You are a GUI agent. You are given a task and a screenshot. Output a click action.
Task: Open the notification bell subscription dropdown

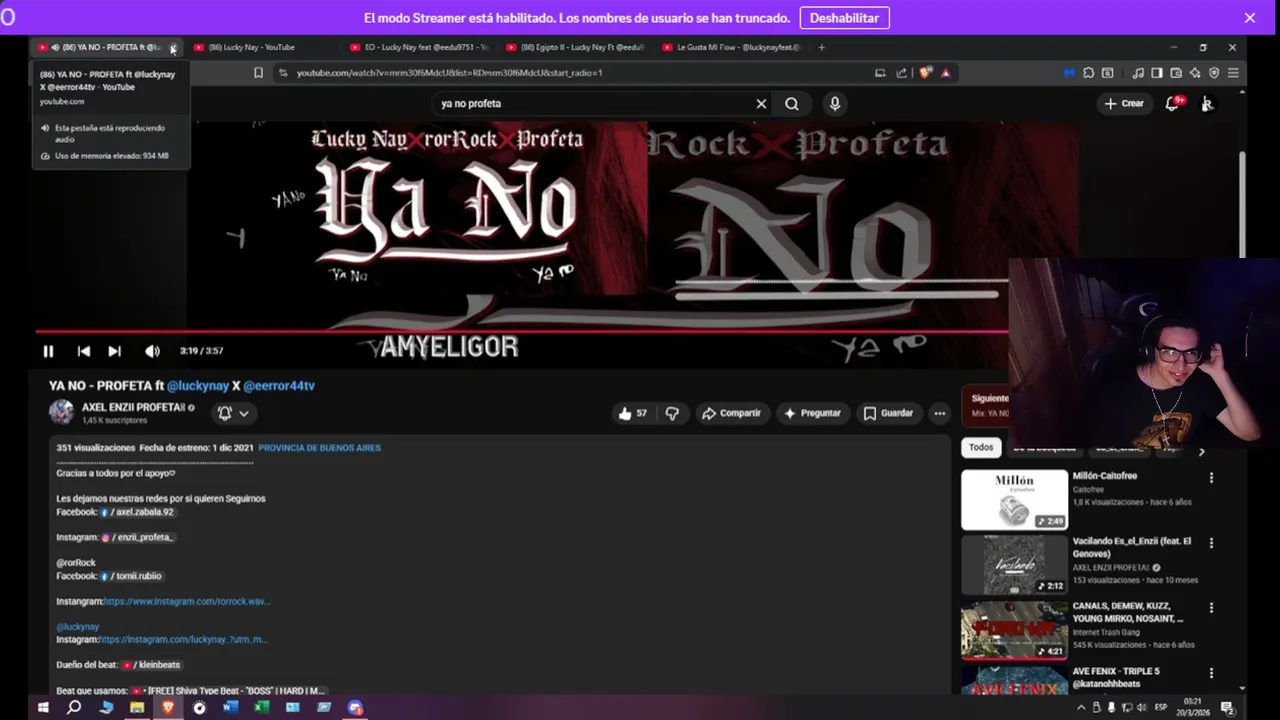[233, 413]
